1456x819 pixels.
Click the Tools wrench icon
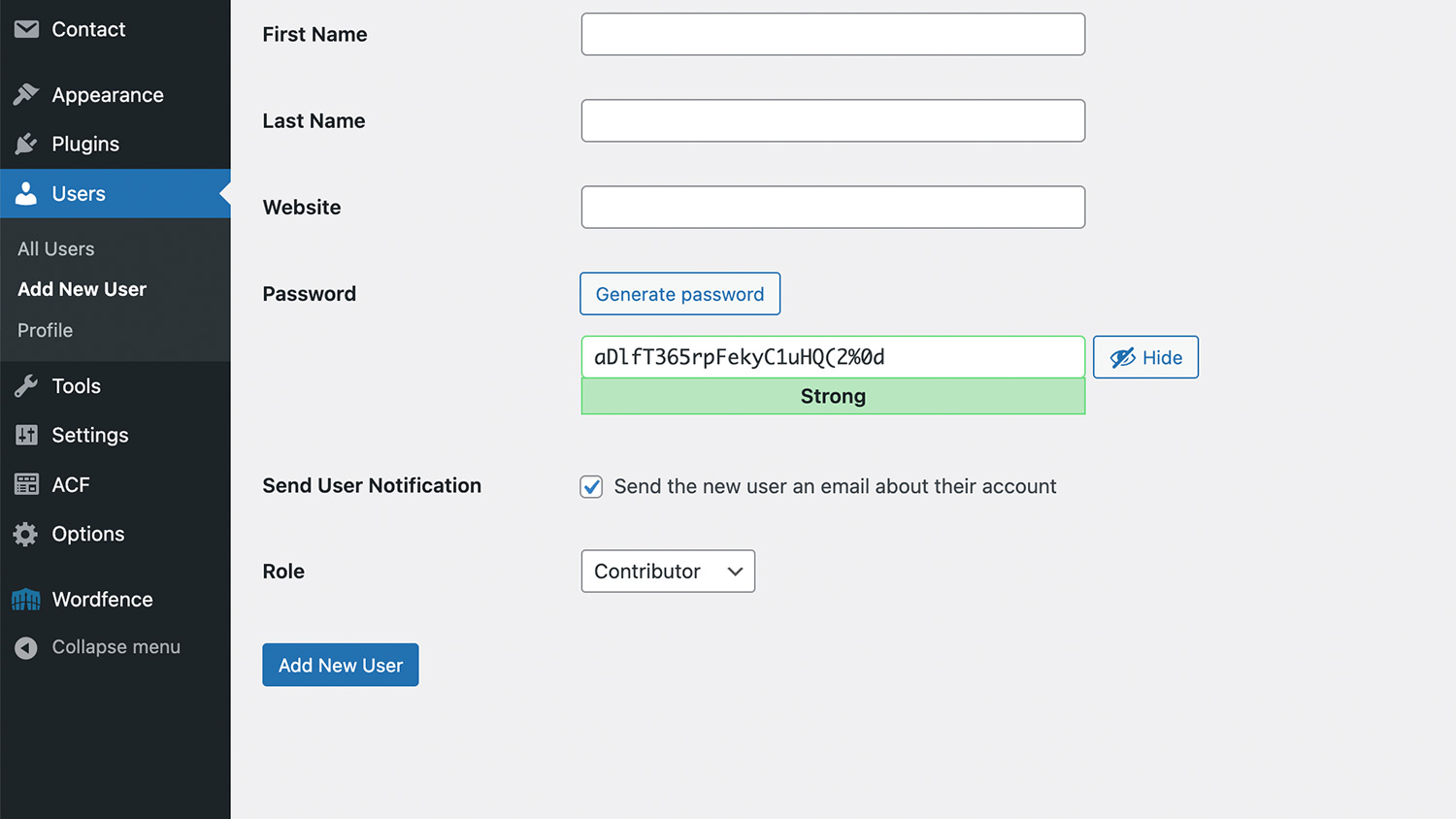pos(26,386)
